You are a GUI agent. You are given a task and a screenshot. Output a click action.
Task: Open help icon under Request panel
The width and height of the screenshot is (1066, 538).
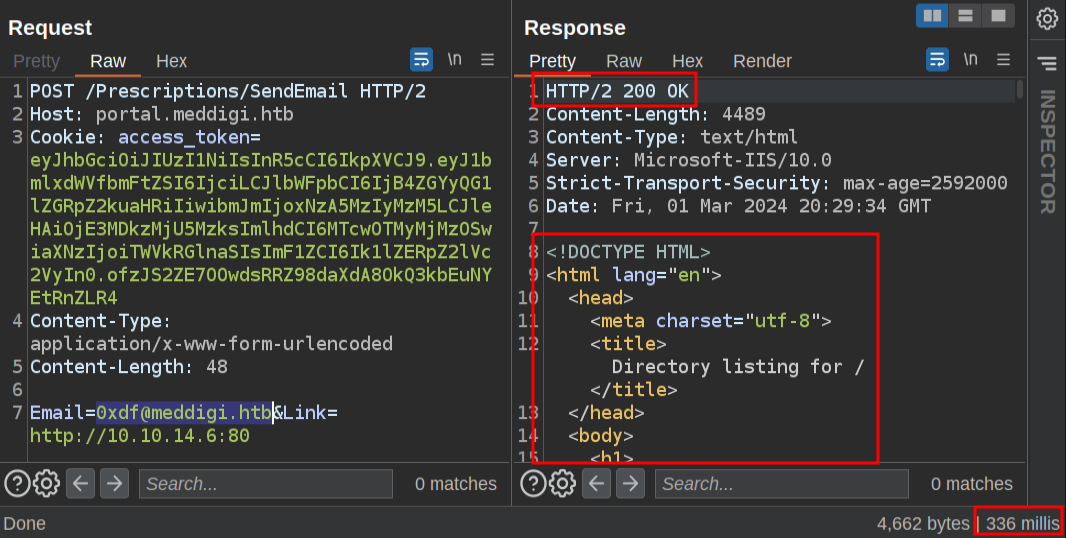click(x=17, y=484)
